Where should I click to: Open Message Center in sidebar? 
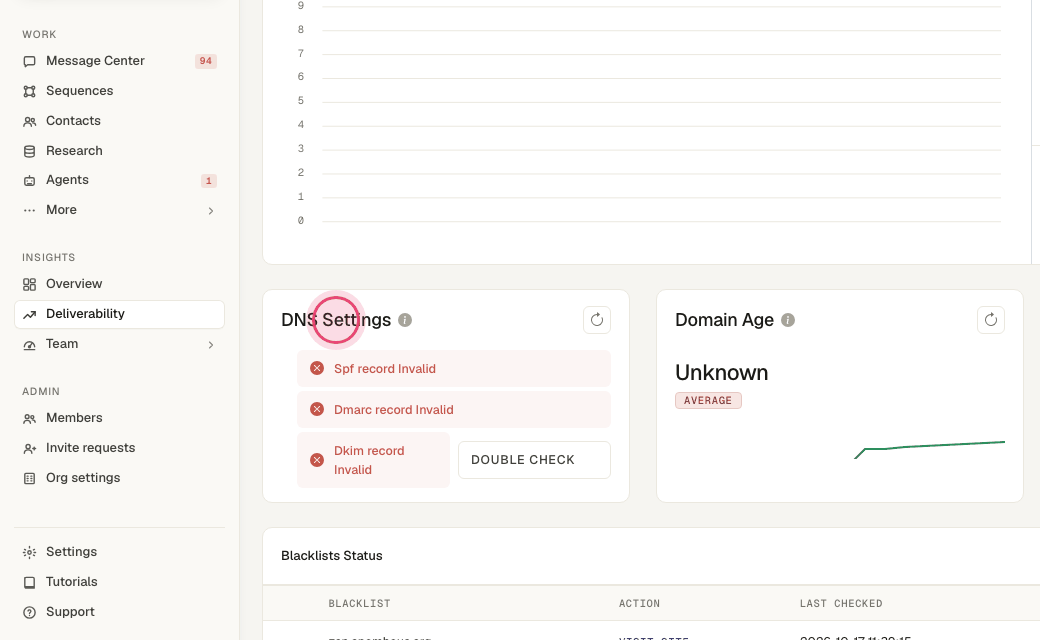[x=119, y=61]
